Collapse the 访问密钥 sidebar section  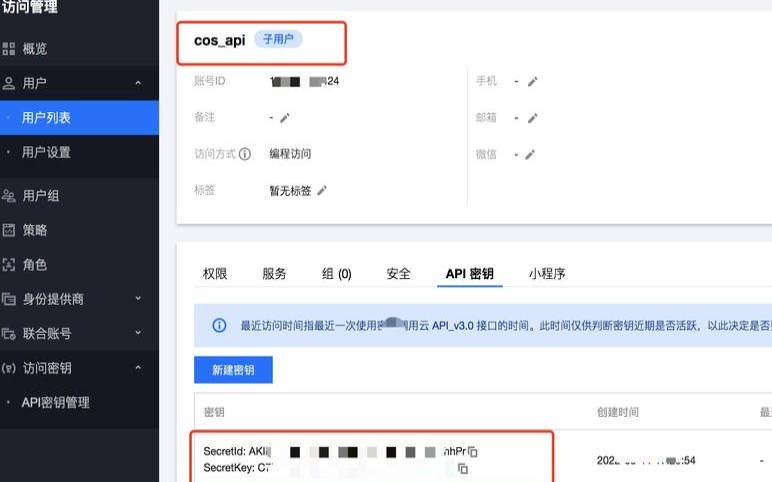tap(138, 367)
